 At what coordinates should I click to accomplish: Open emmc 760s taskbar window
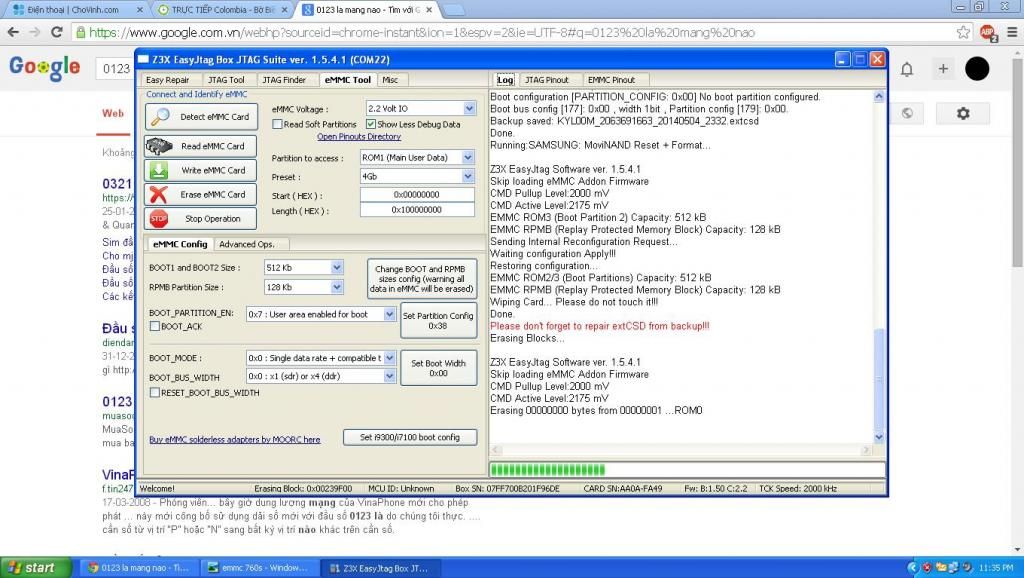point(258,568)
